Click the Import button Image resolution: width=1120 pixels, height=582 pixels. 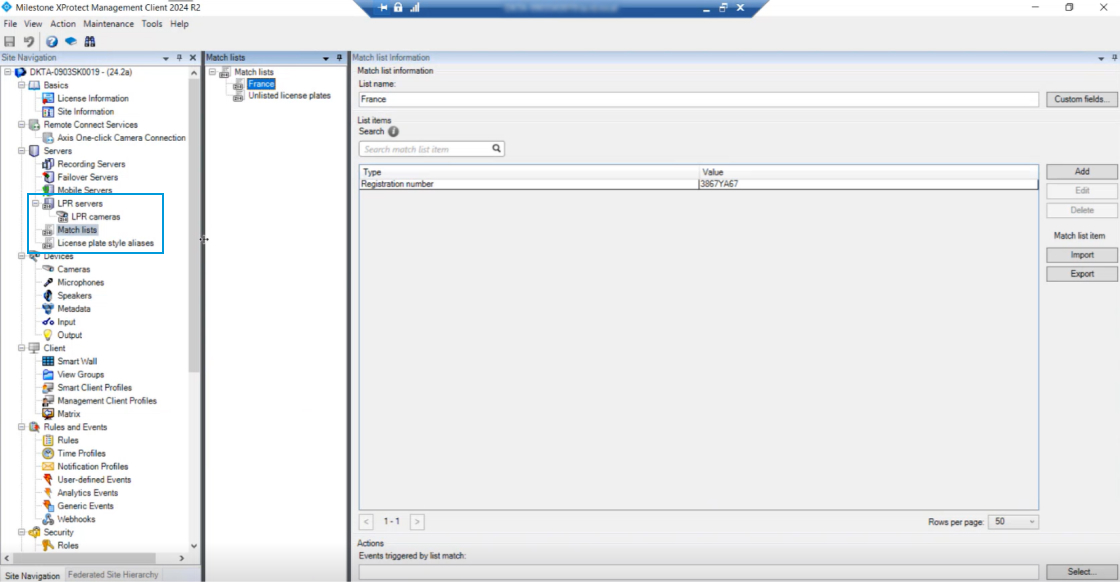[1081, 255]
